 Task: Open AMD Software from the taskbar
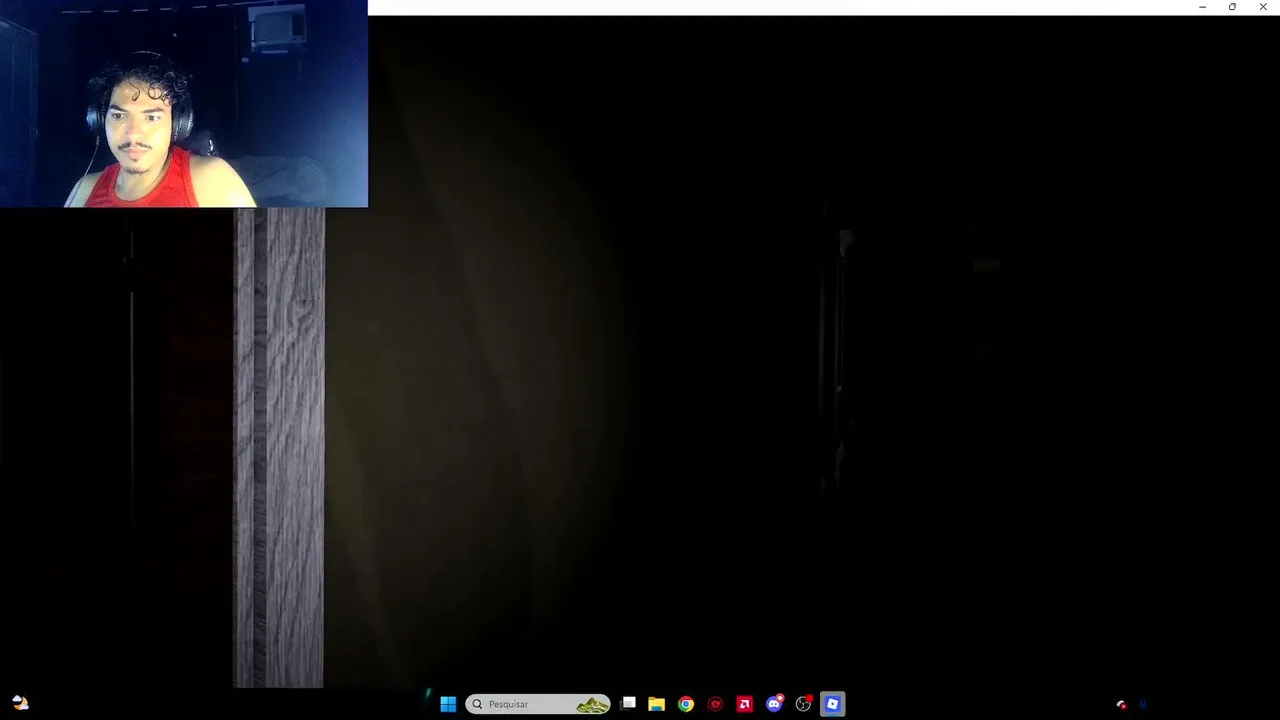tap(744, 704)
